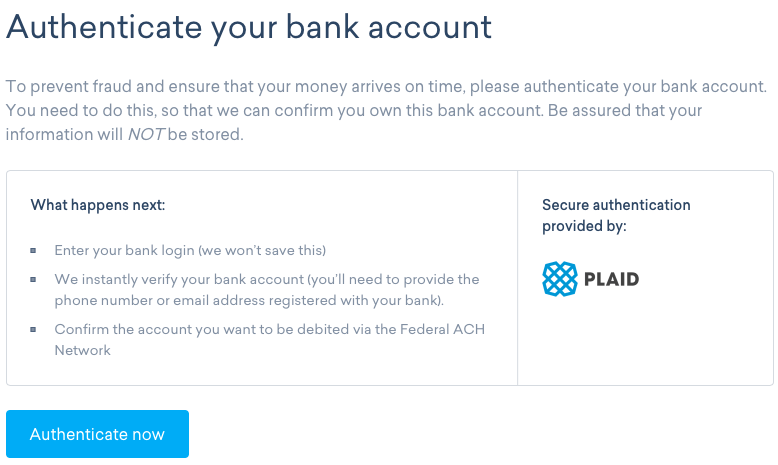Click the To prevent fraud intro sentence

point(387,87)
